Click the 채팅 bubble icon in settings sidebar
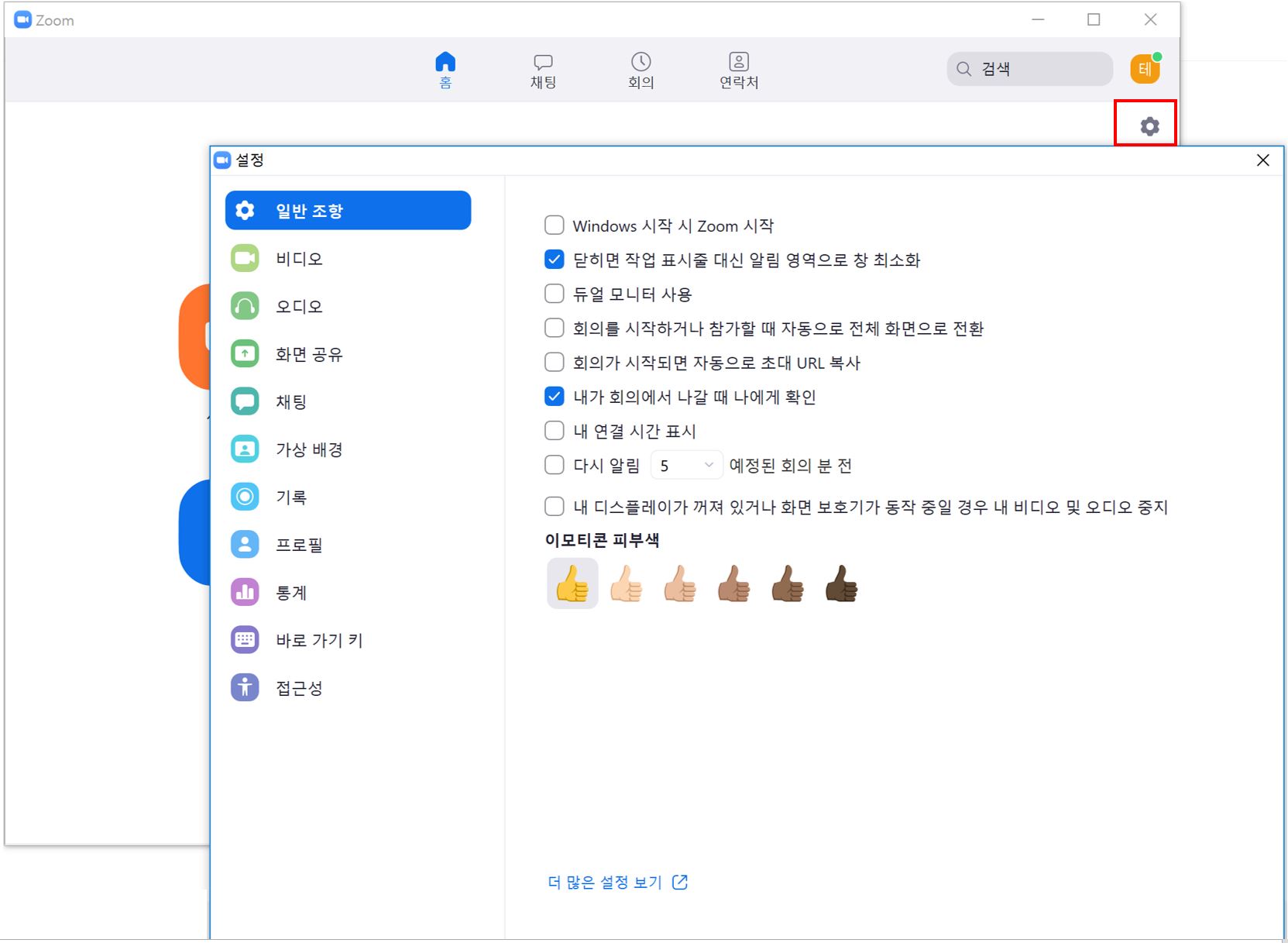Viewport: 1288px width, 943px height. tap(245, 401)
